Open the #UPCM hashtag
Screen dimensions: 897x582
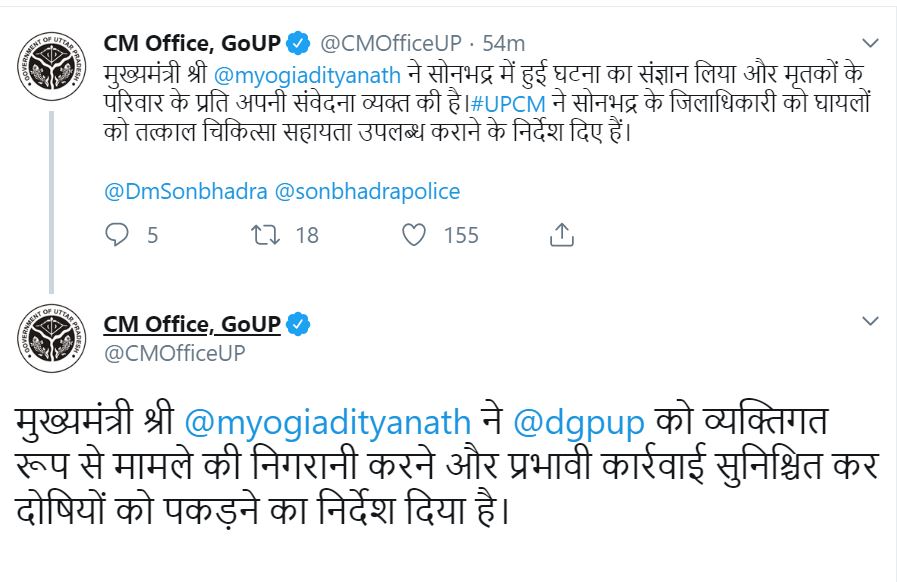[507, 104]
